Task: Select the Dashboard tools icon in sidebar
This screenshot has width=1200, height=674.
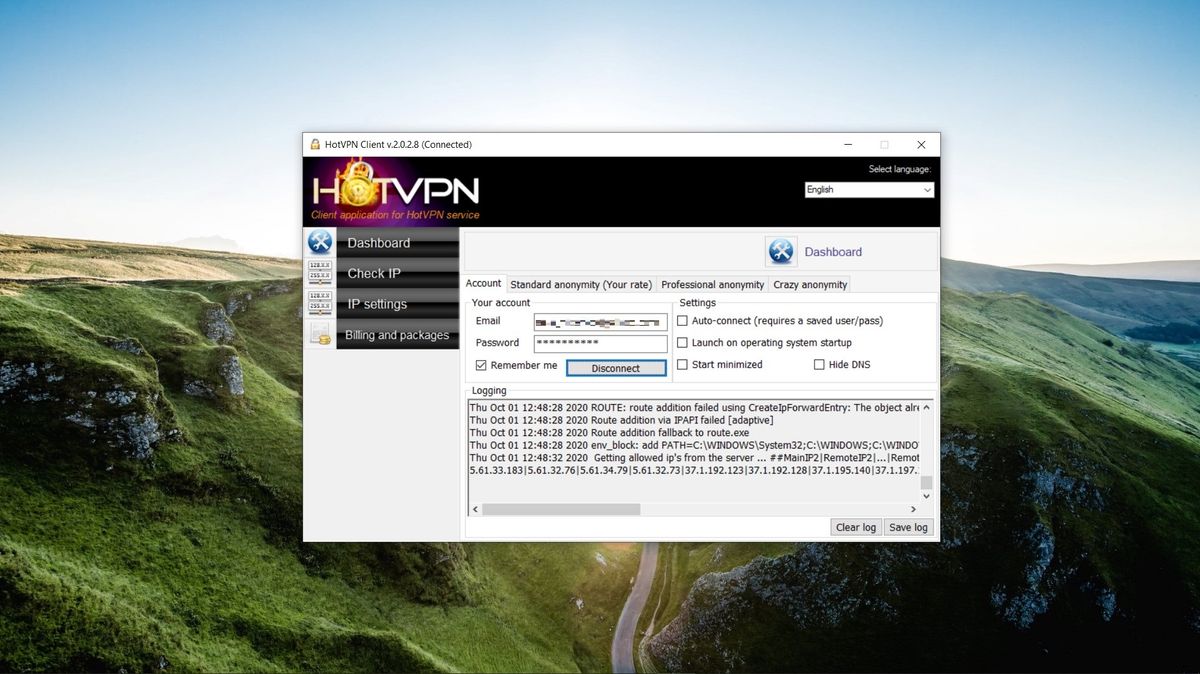Action: 319,240
